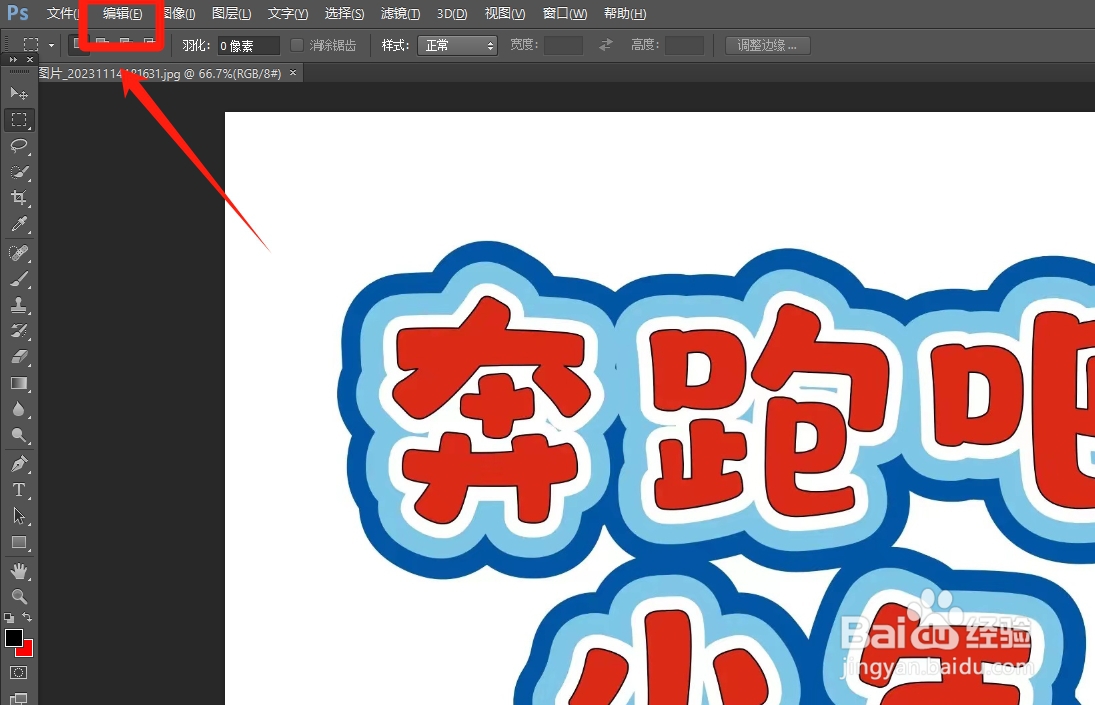Screen dimensions: 1095x705
Task: Toggle the 消除锯齿 anti-alias checkbox
Action: tap(297, 45)
